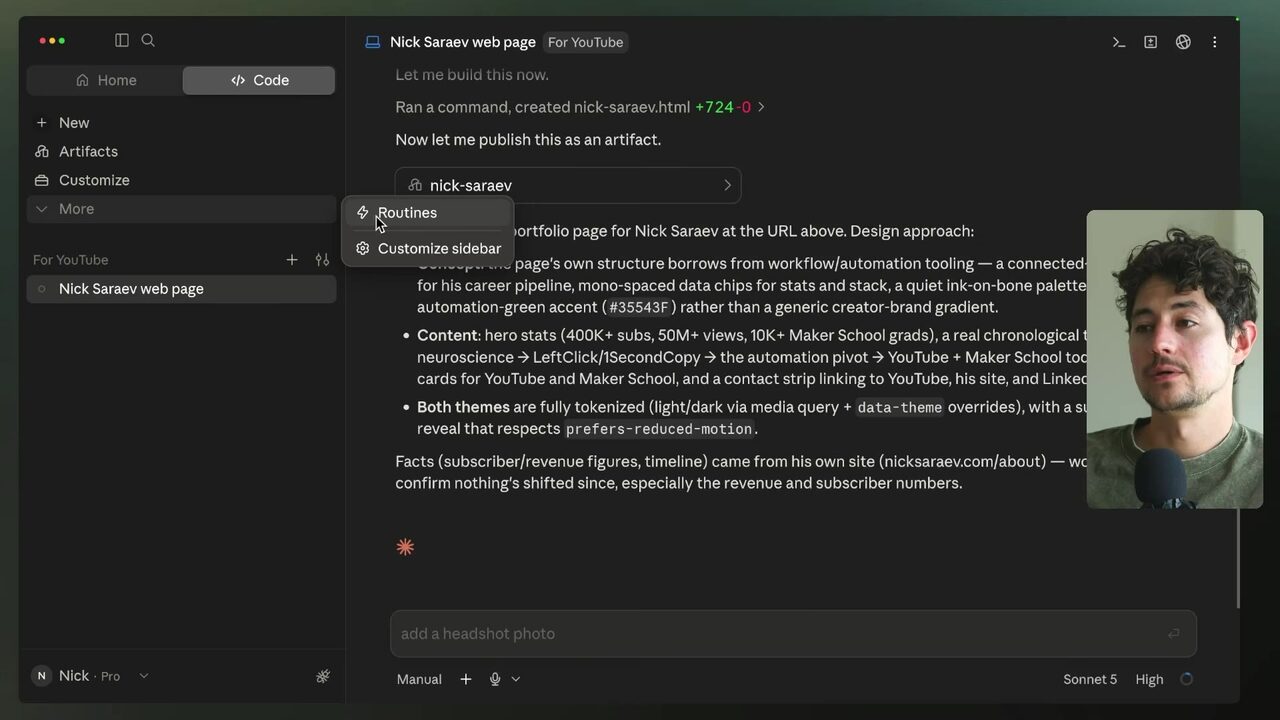Click the download-style icon next to the terminal icon
Image resolution: width=1280 pixels, height=720 pixels.
point(1151,42)
